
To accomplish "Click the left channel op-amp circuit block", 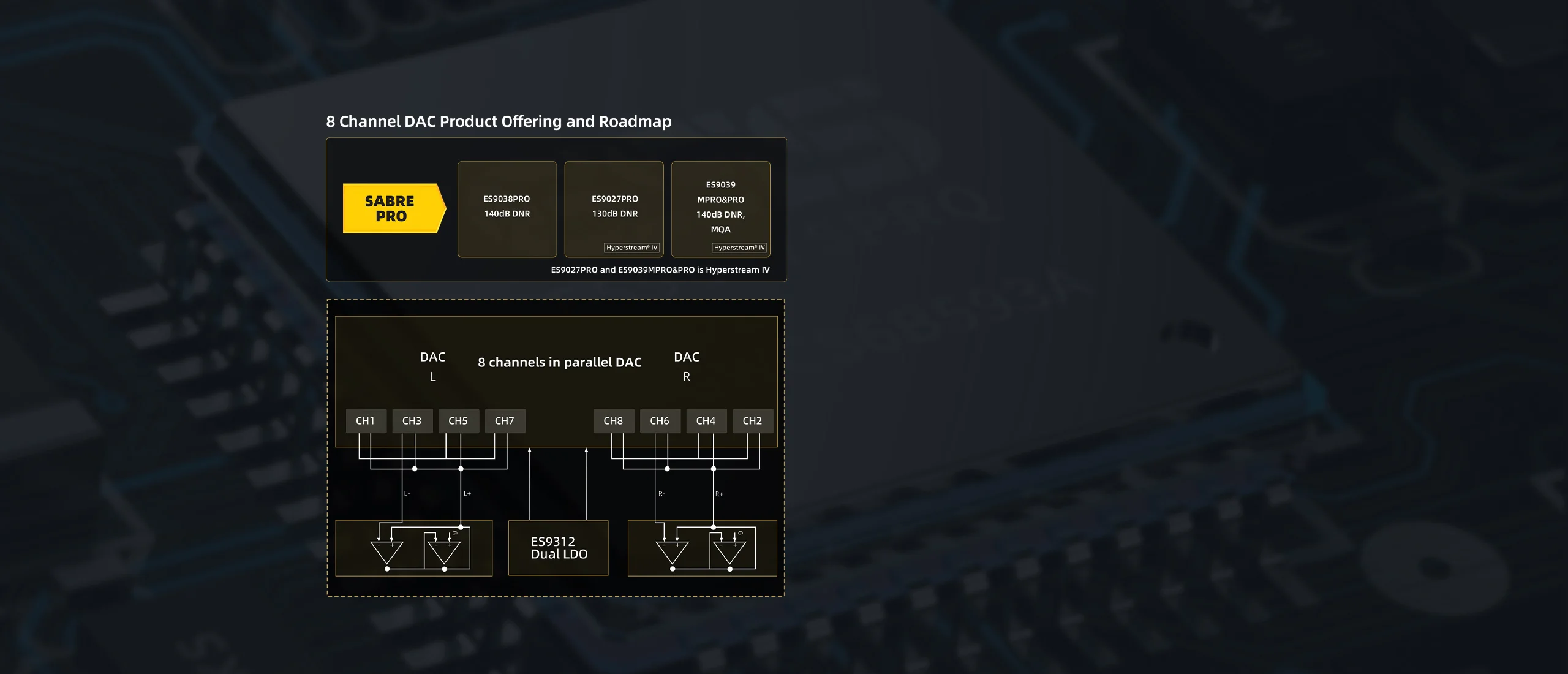I will 413,548.
